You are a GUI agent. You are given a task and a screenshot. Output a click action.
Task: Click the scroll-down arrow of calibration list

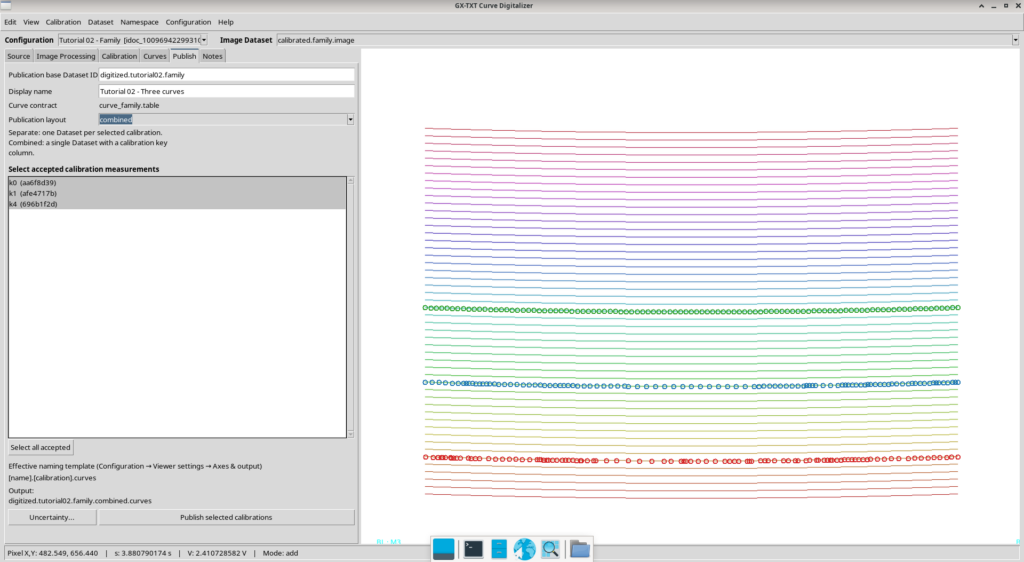click(351, 434)
